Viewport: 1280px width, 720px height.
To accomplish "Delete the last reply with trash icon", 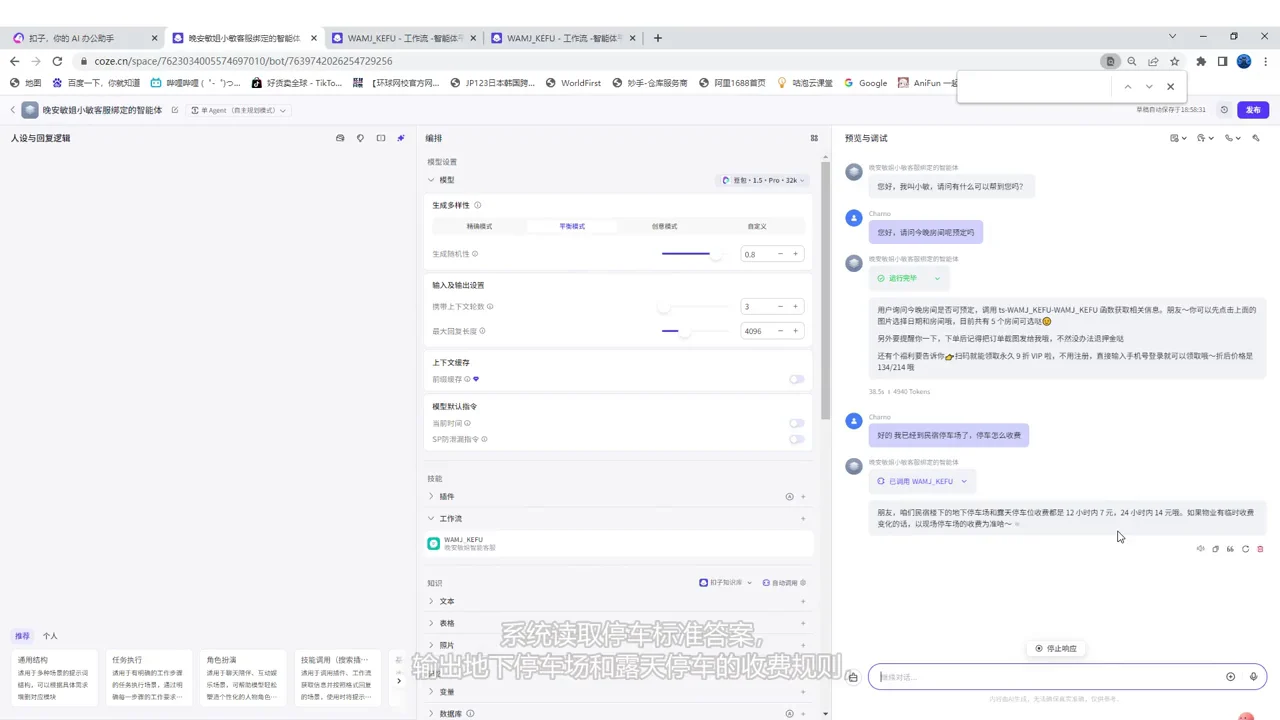I will pyautogui.click(x=1260, y=548).
